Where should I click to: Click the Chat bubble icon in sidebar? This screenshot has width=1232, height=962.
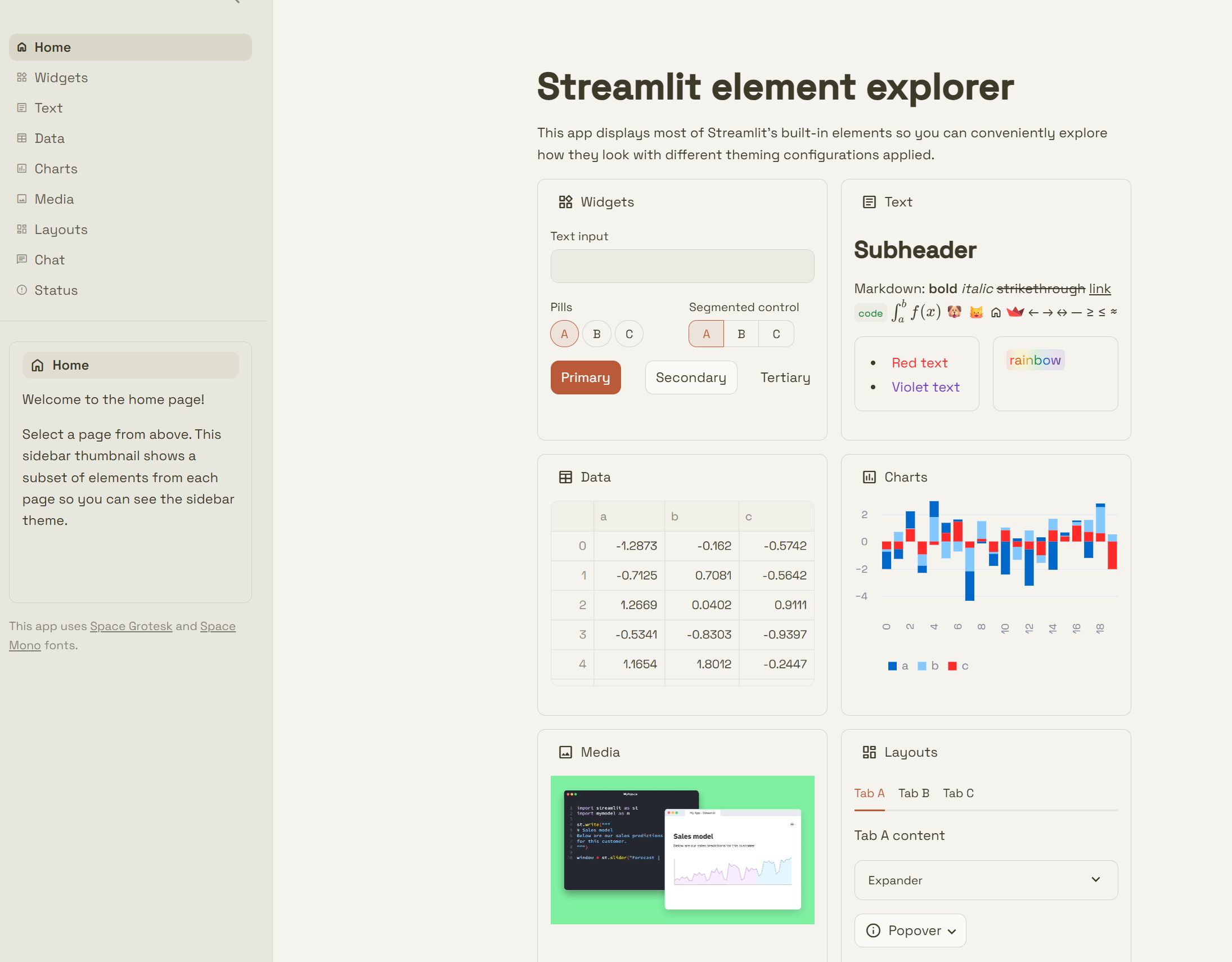22,259
